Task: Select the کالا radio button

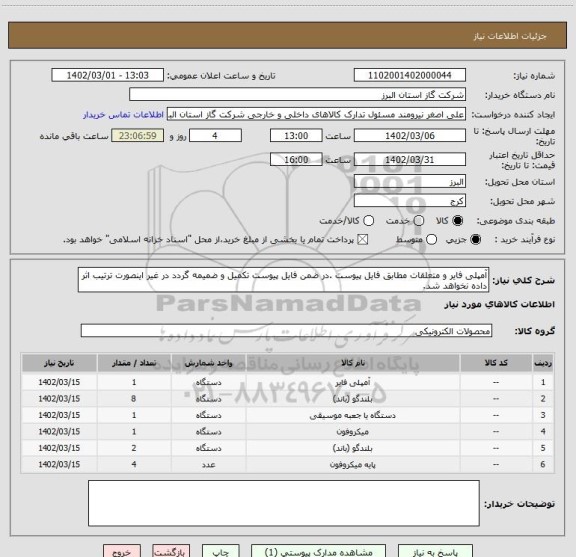Action: (x=458, y=220)
